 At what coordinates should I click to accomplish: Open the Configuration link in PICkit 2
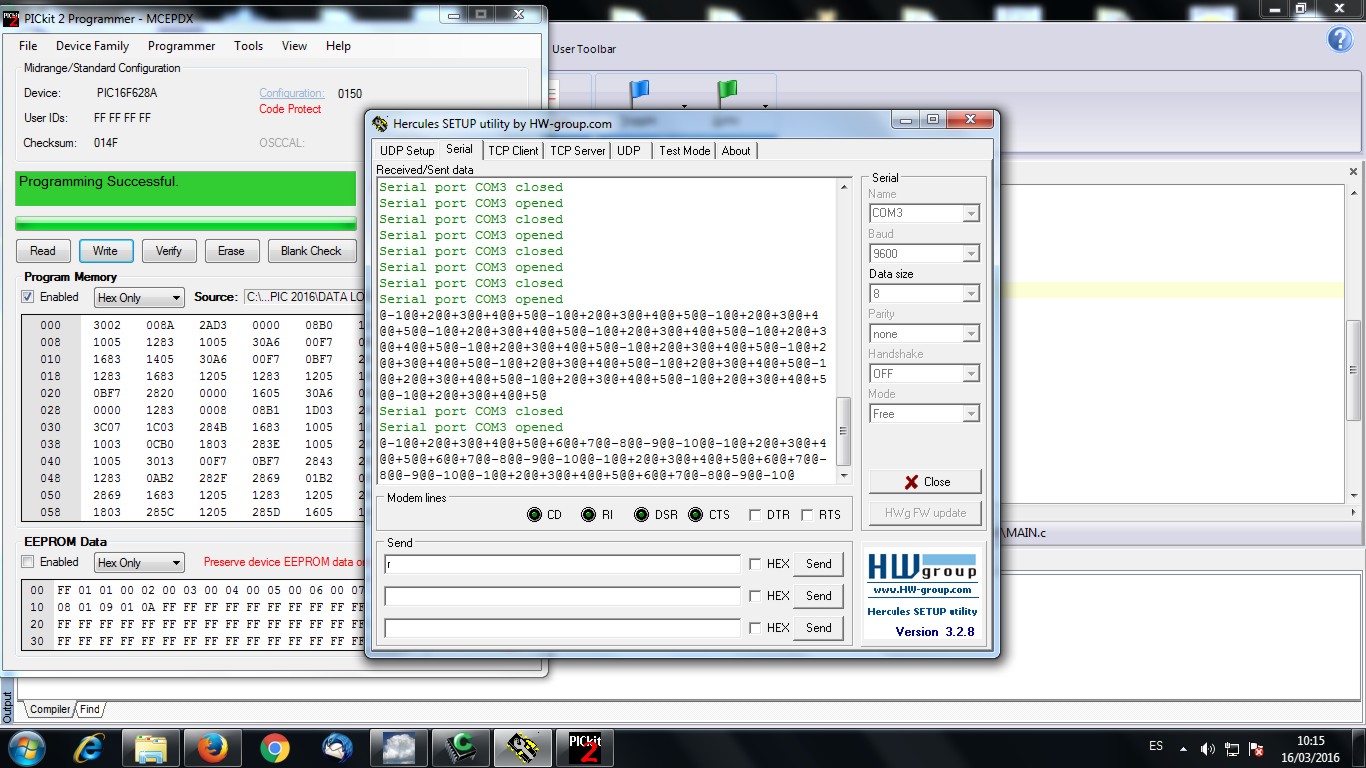coord(292,93)
